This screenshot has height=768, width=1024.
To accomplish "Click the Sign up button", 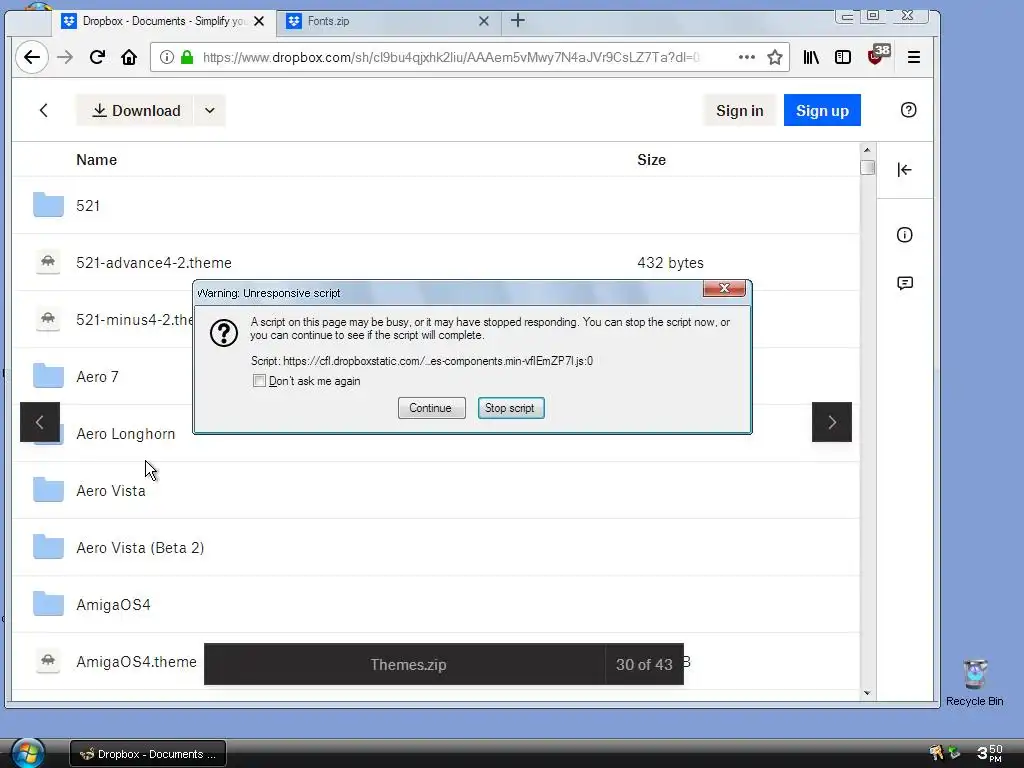I will [822, 110].
